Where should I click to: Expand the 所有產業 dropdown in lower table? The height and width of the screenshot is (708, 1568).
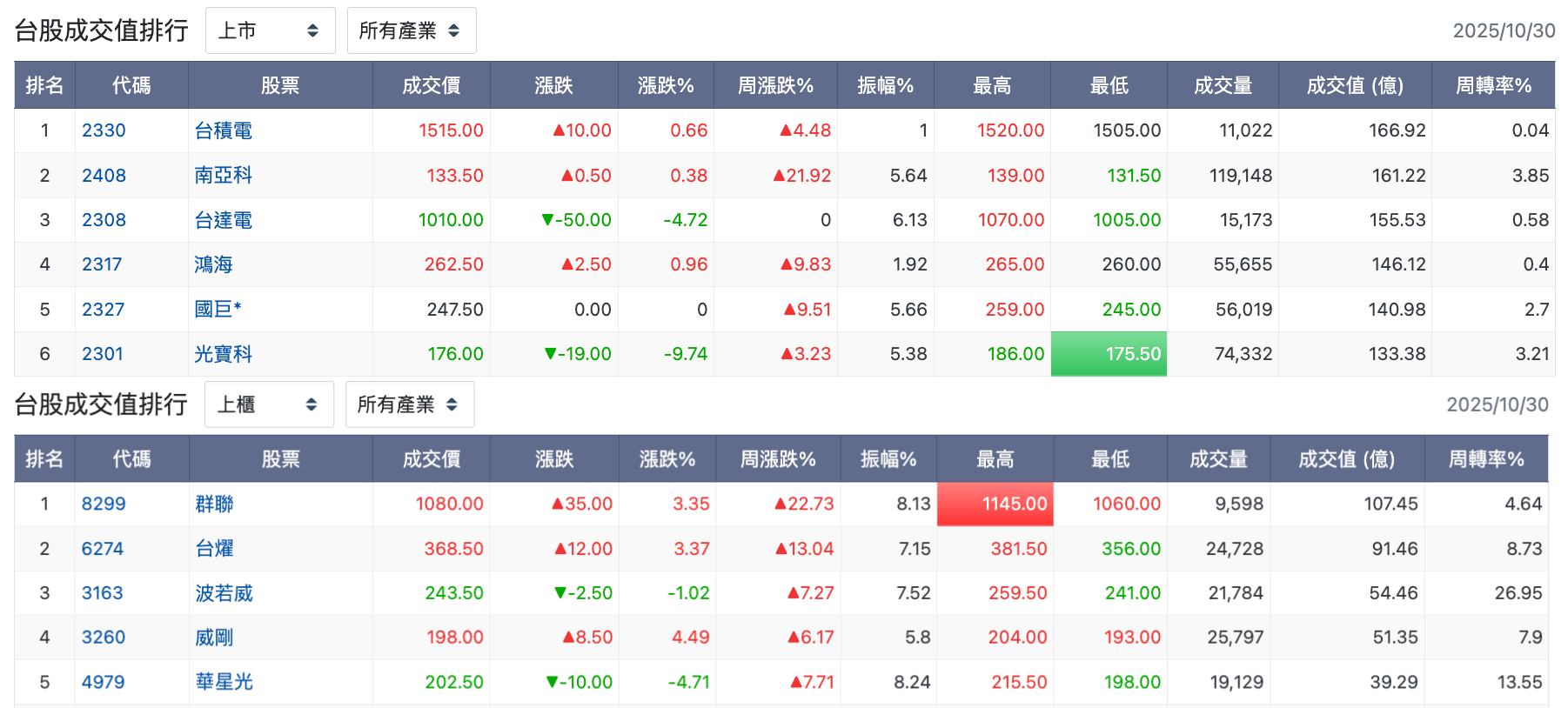410,404
